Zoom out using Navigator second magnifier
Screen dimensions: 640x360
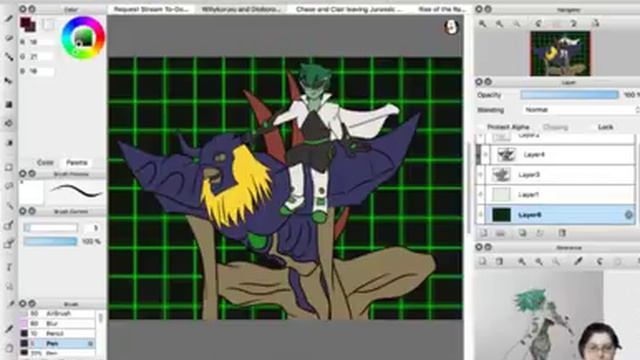point(500,24)
